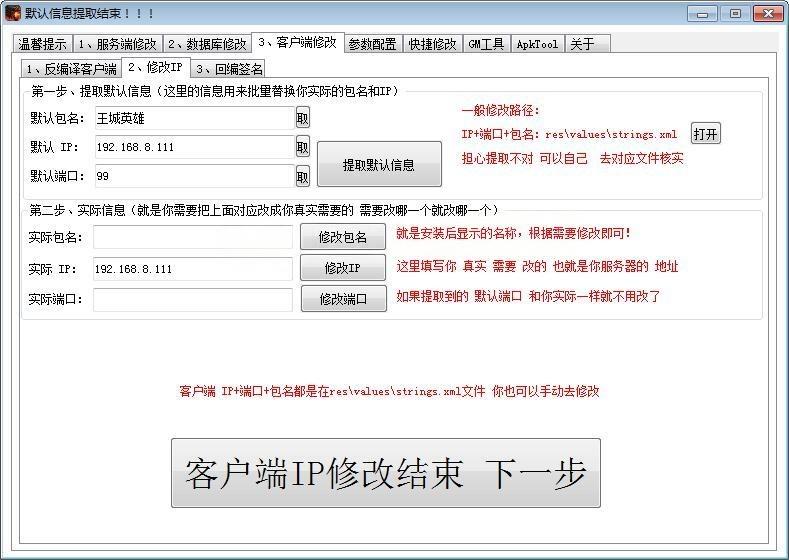Screen dimensions: 789x560
Task: Click 取 button beside 默认 IP field
Action: 302,147
